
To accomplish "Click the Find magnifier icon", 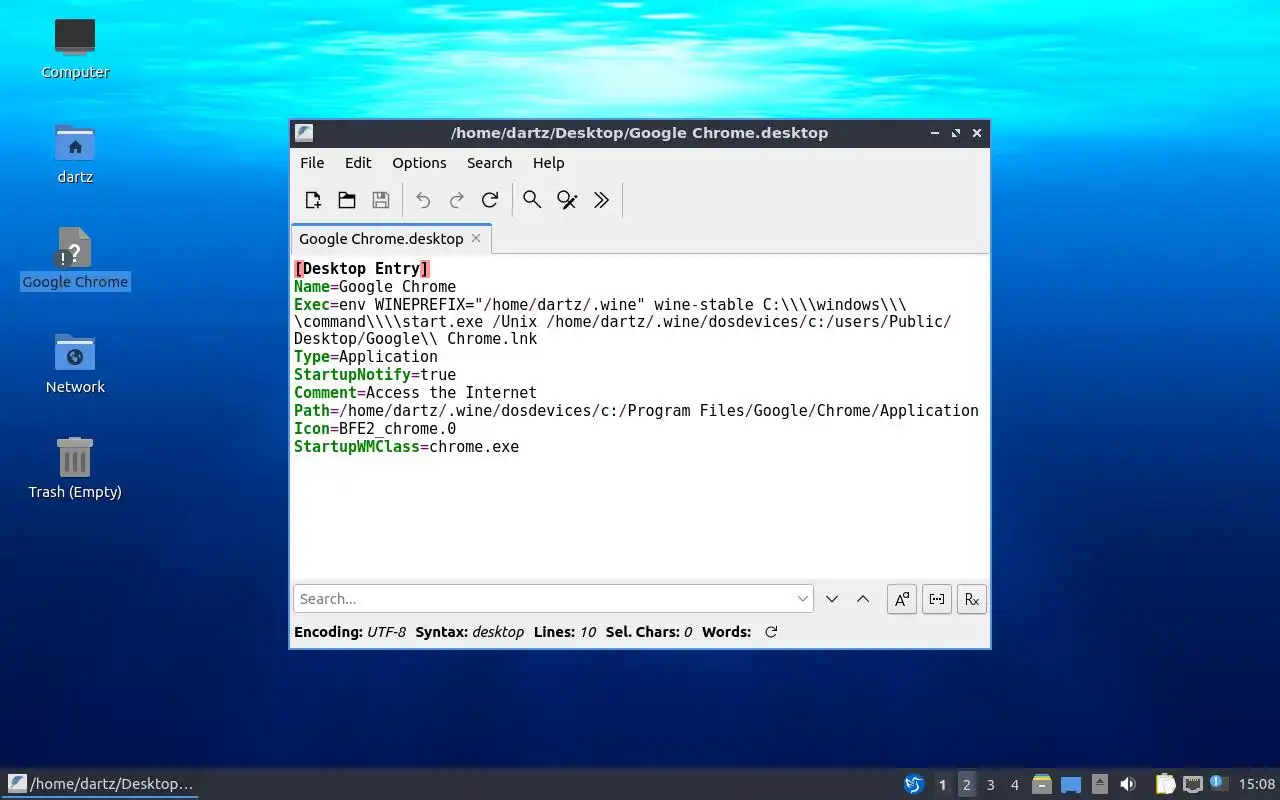I will pos(532,200).
